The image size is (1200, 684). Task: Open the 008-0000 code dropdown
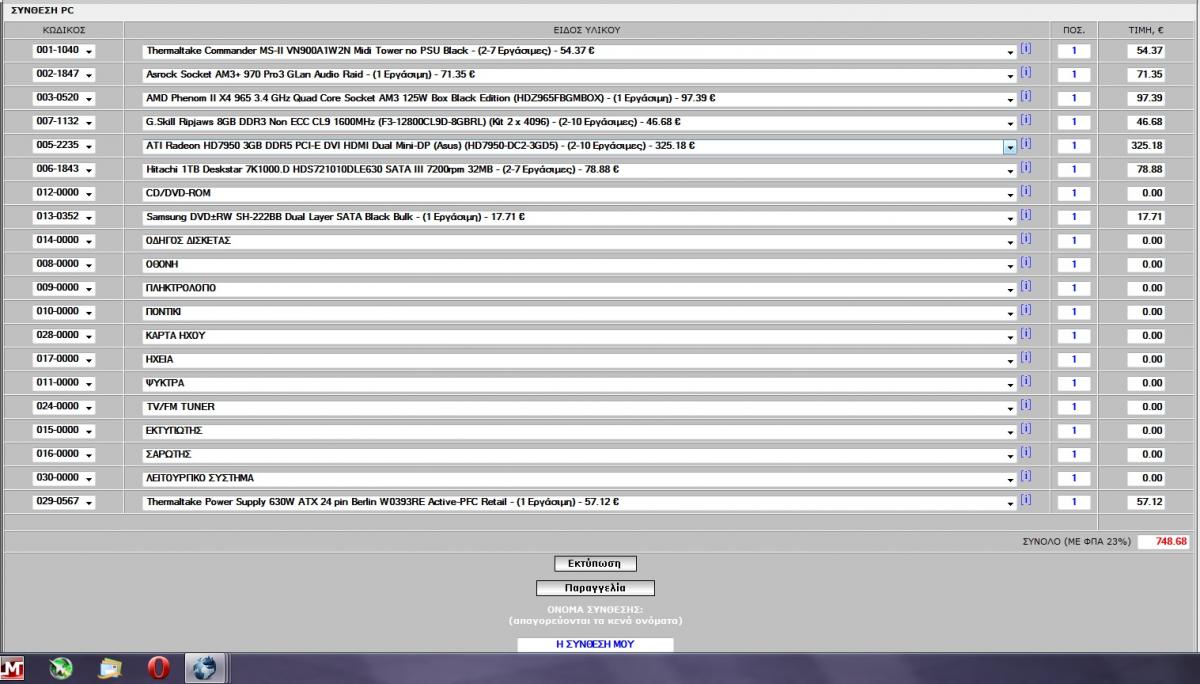click(64, 265)
